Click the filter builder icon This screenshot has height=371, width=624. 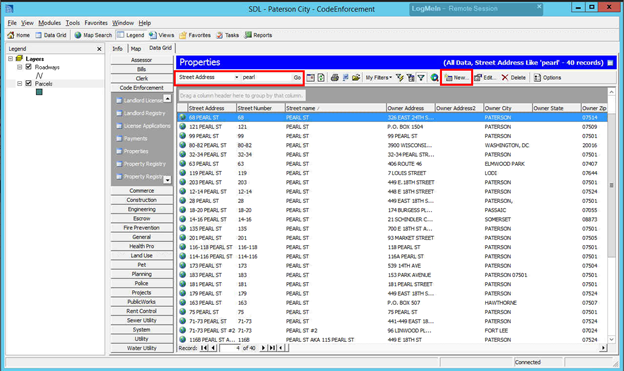[x=411, y=78]
